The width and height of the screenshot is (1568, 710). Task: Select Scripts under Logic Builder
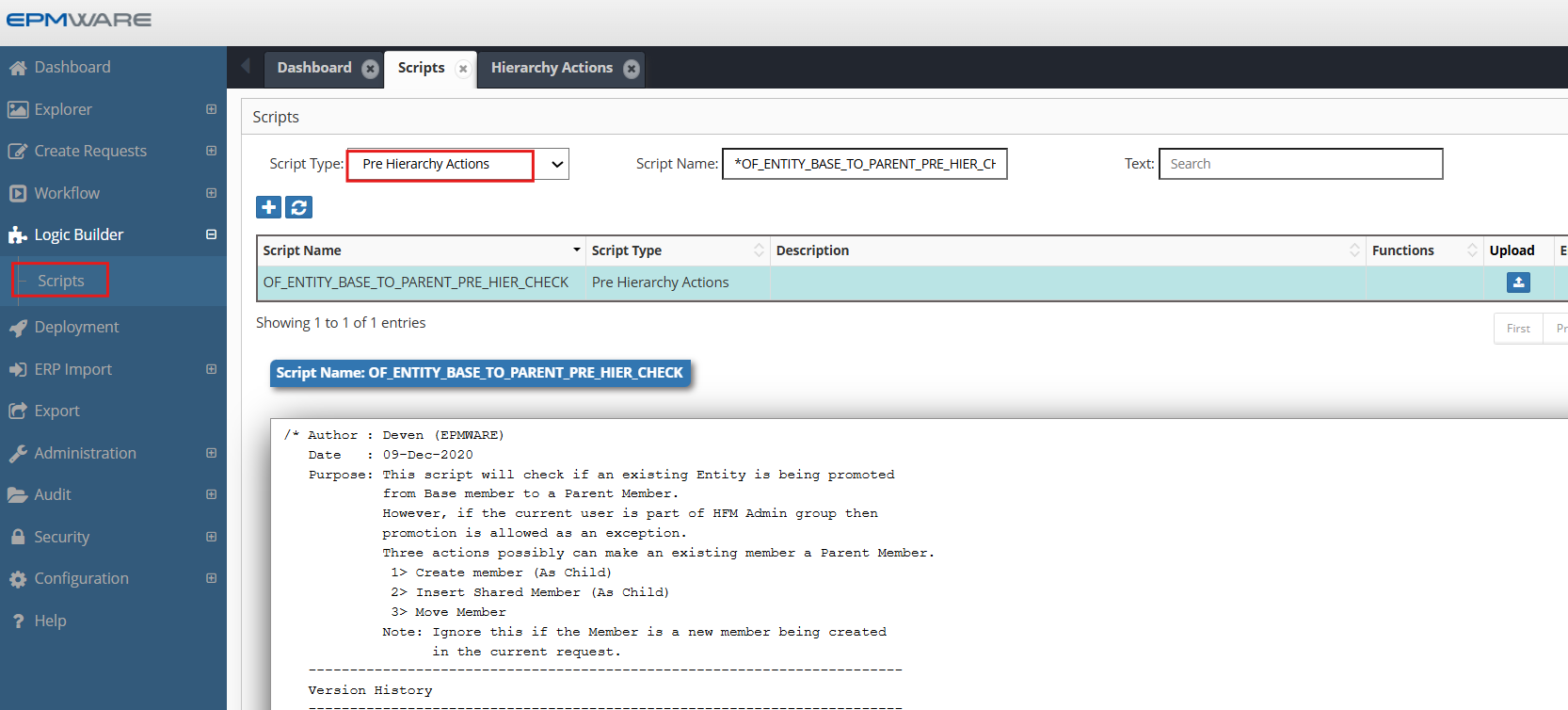click(x=61, y=281)
